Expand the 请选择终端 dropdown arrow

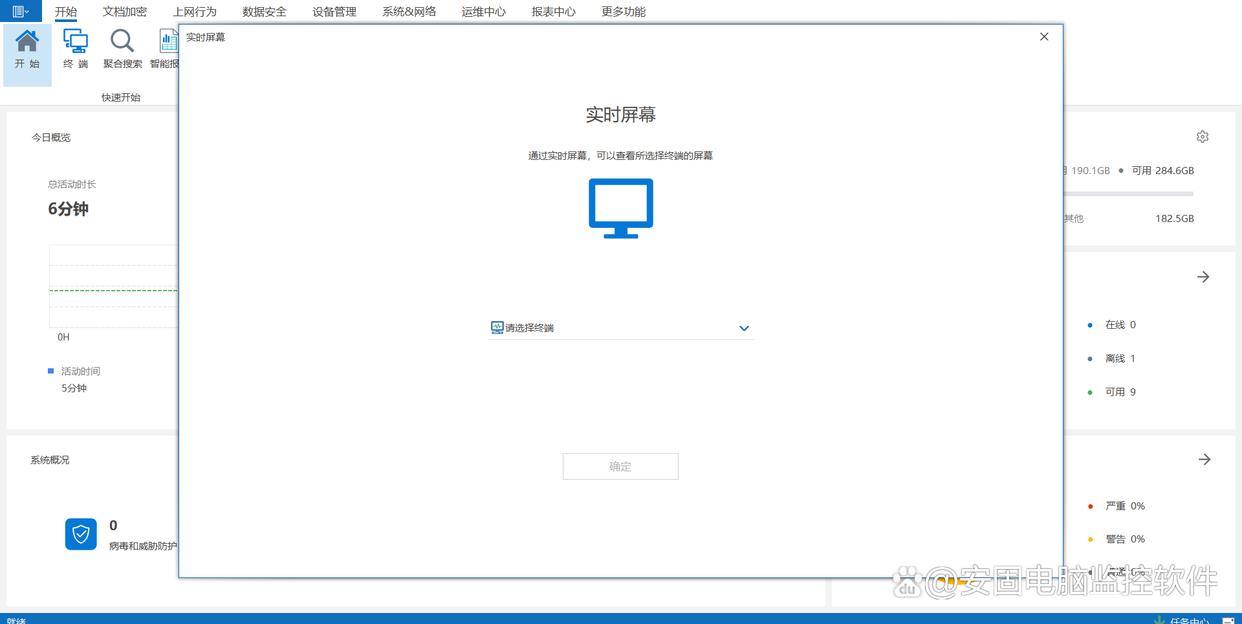744,328
